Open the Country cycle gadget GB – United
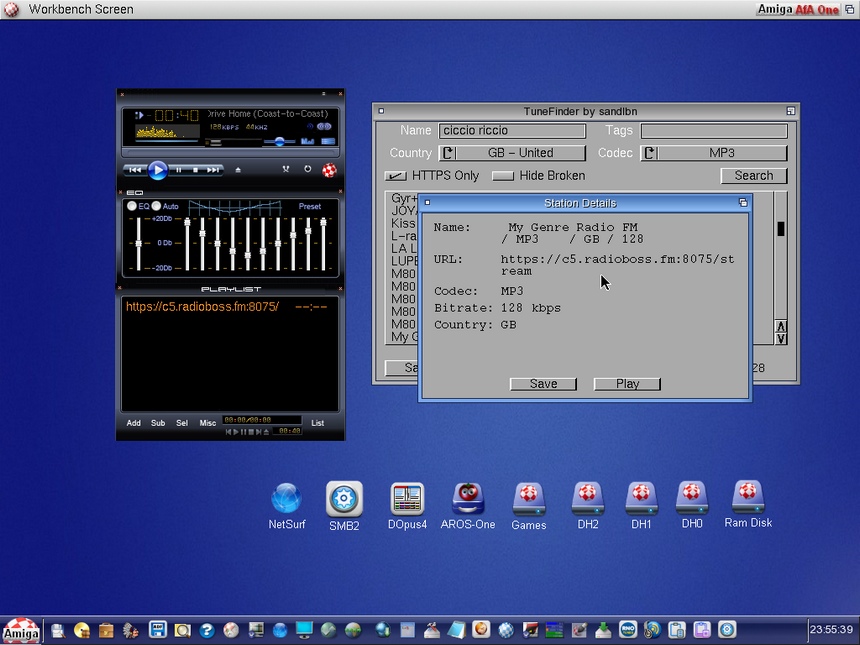Image resolution: width=860 pixels, height=645 pixels. (x=512, y=153)
